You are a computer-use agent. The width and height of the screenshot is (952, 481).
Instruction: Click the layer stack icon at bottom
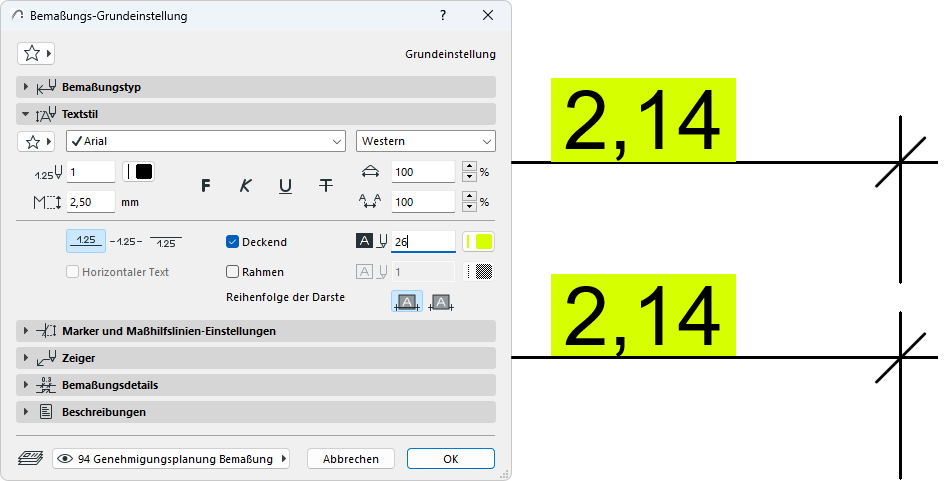30,459
